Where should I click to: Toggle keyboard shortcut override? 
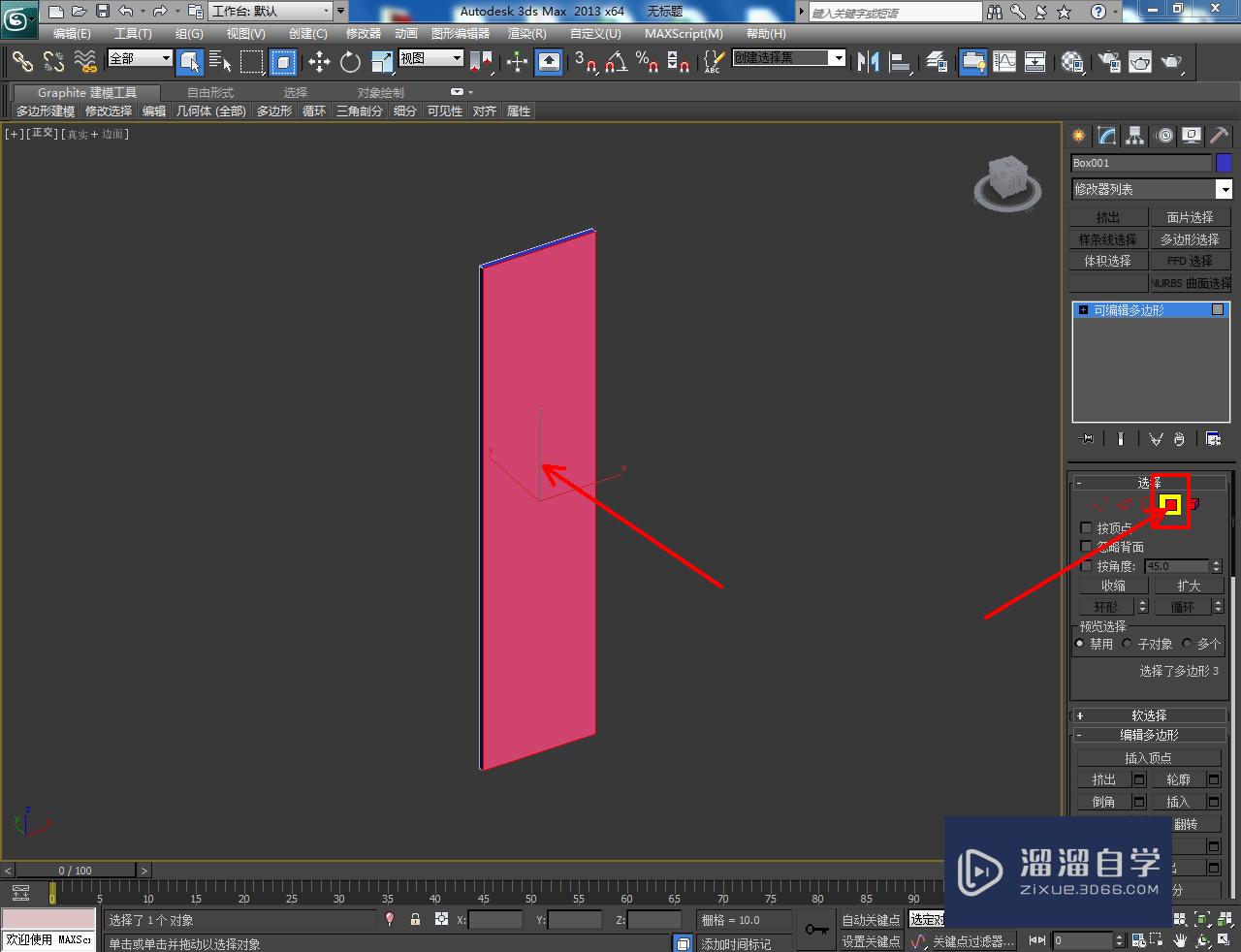(x=549, y=62)
